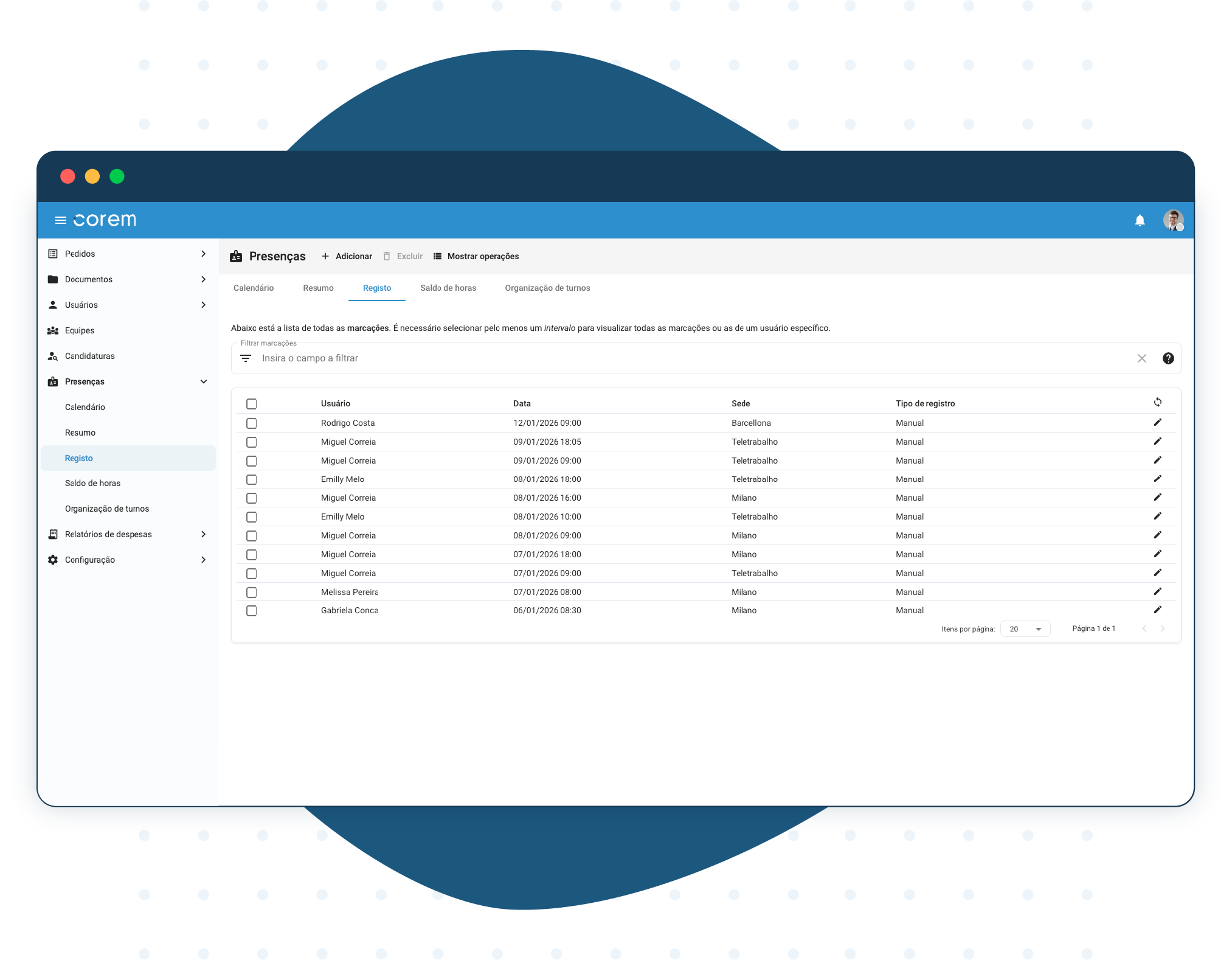Edit the Rodrigo Costa record with pencil icon
Viewport: 1232px width, 960px height.
(x=1157, y=422)
